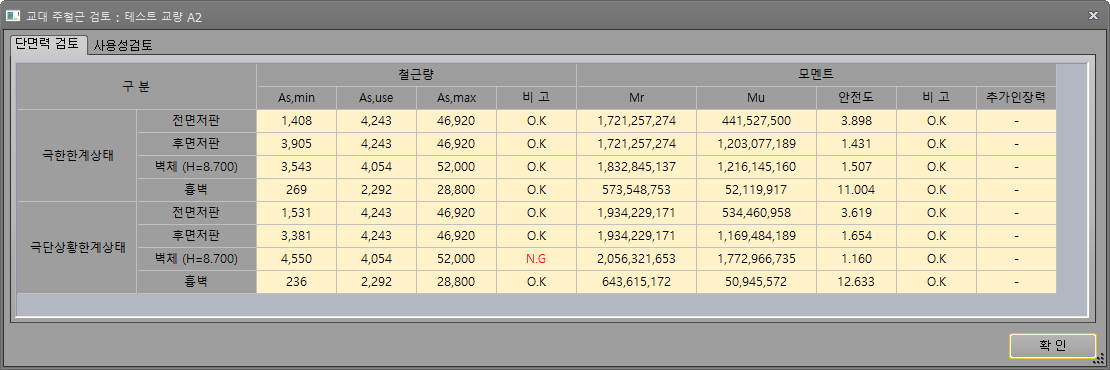Select As,min value 236
The image size is (1110, 370).
297,282
